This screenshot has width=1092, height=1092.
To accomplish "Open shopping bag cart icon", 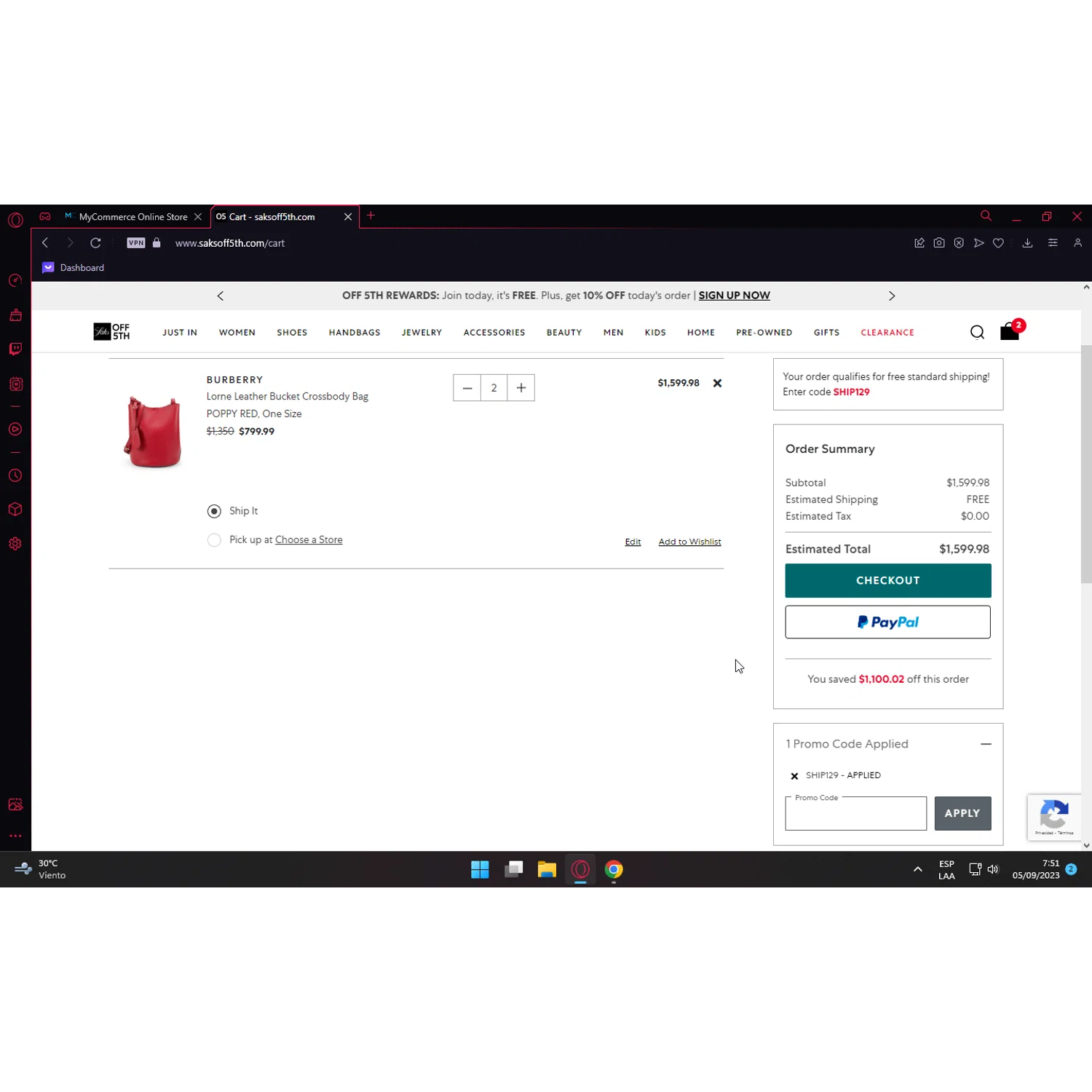I will (1010, 331).
